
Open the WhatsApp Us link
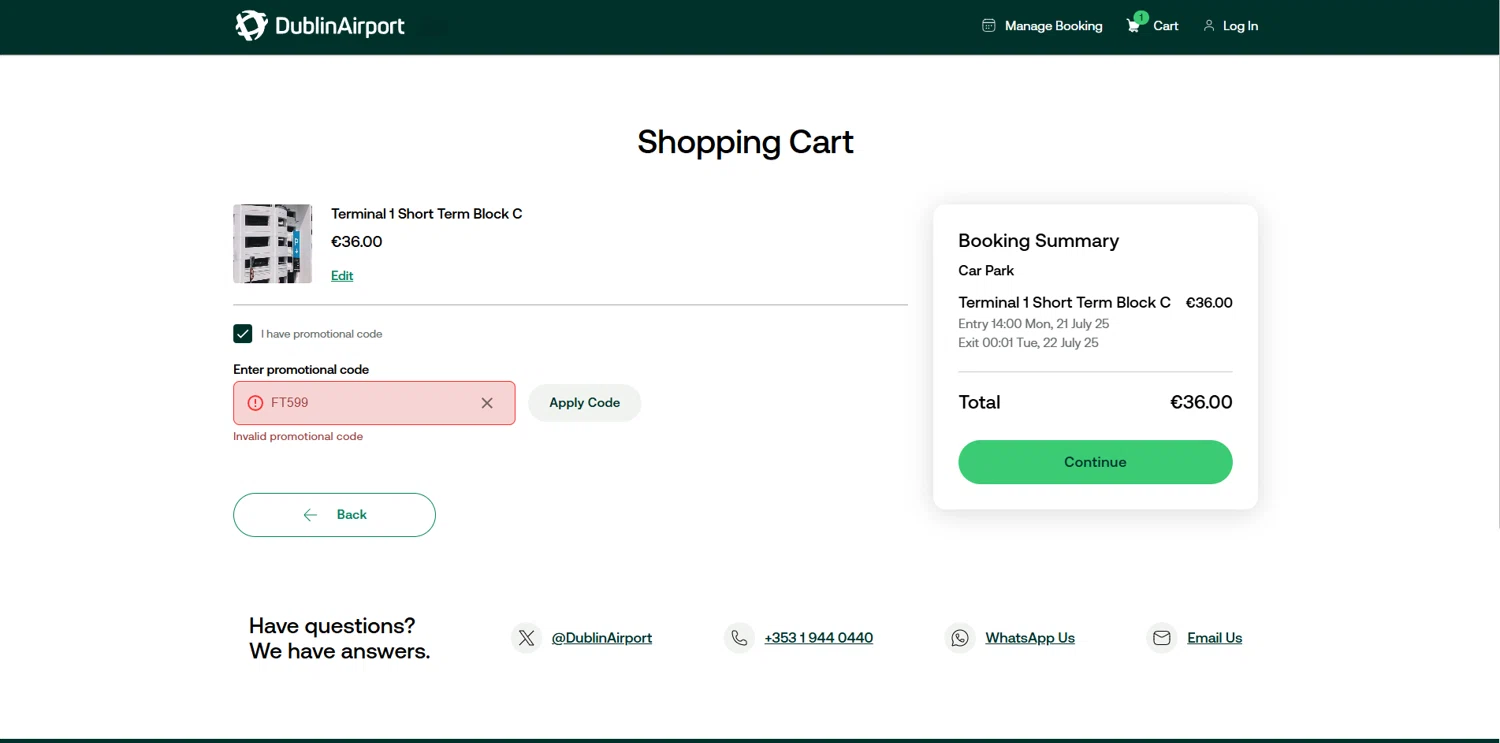(x=1030, y=638)
